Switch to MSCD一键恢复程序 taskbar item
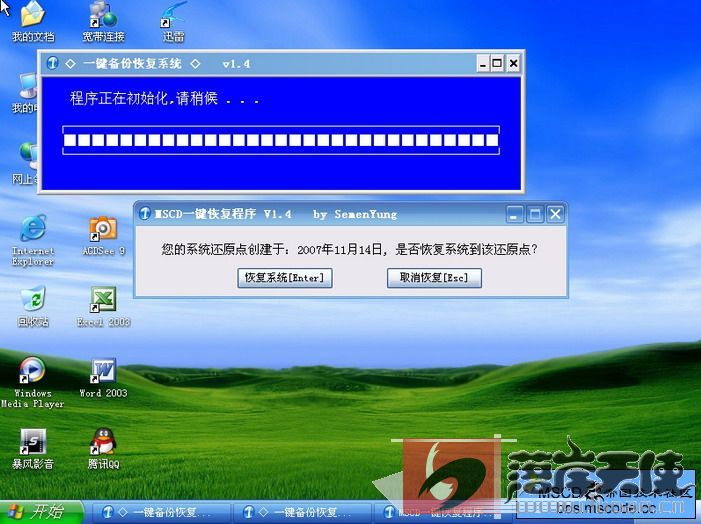This screenshot has height=524, width=701. (443, 512)
